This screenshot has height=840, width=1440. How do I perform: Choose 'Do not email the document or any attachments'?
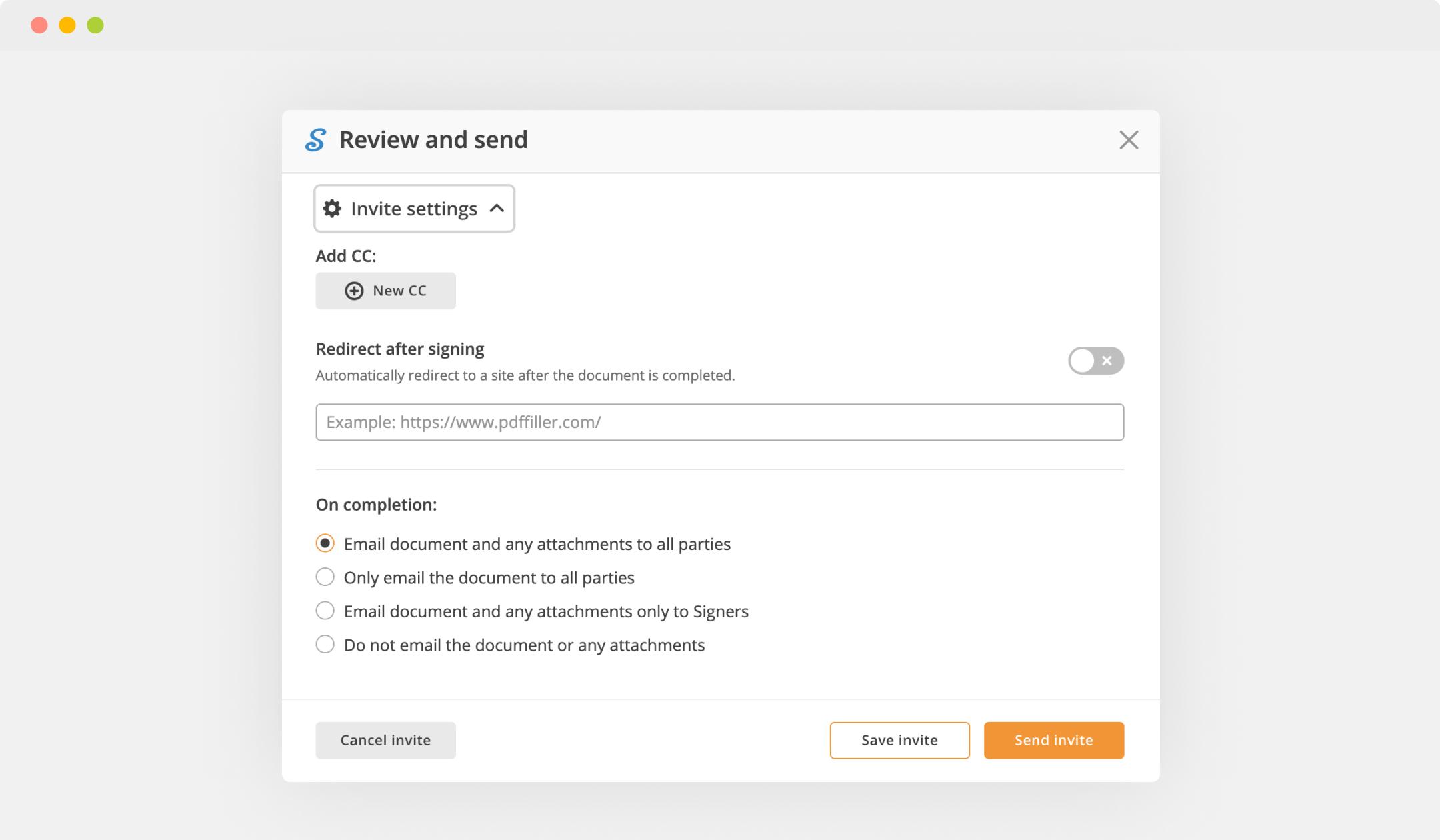coord(325,644)
